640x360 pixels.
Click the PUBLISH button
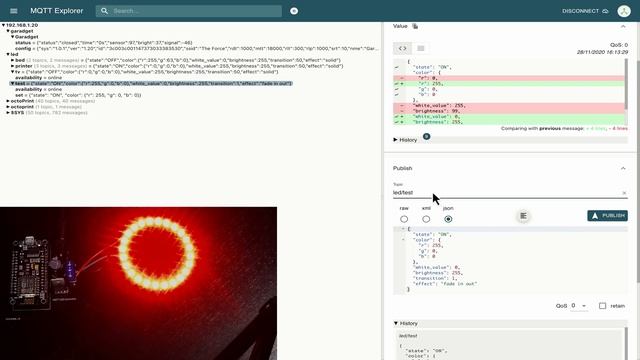[607, 216]
